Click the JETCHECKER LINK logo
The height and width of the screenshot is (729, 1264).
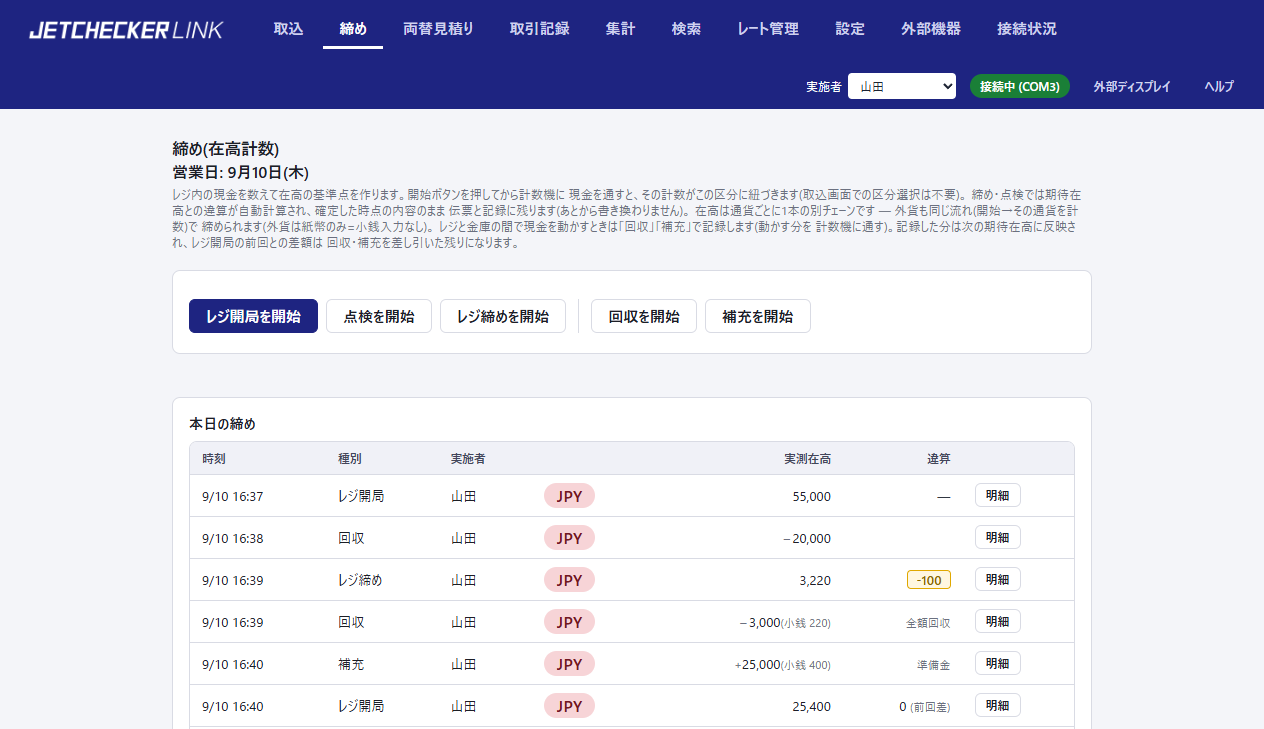pos(126,29)
